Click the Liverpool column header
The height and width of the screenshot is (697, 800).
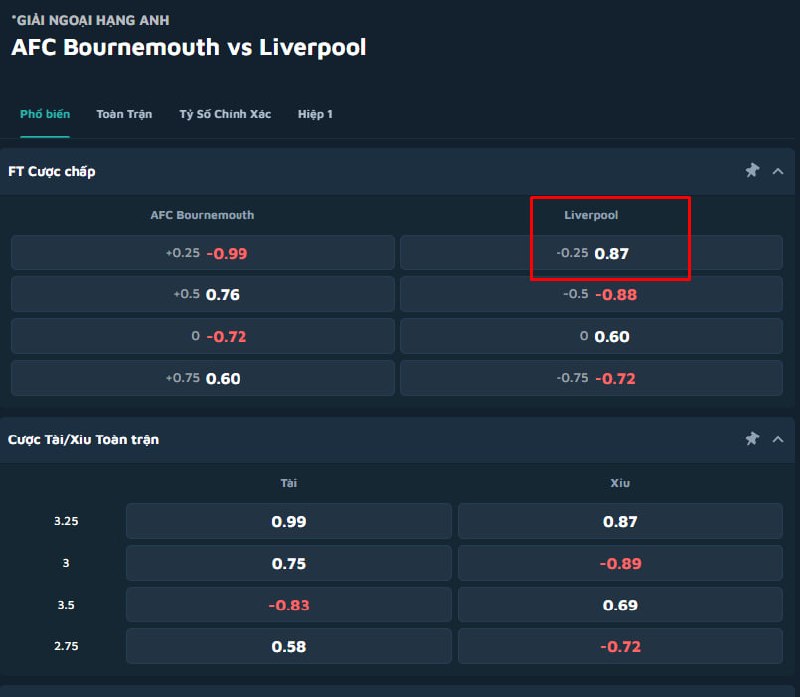[x=591, y=215]
